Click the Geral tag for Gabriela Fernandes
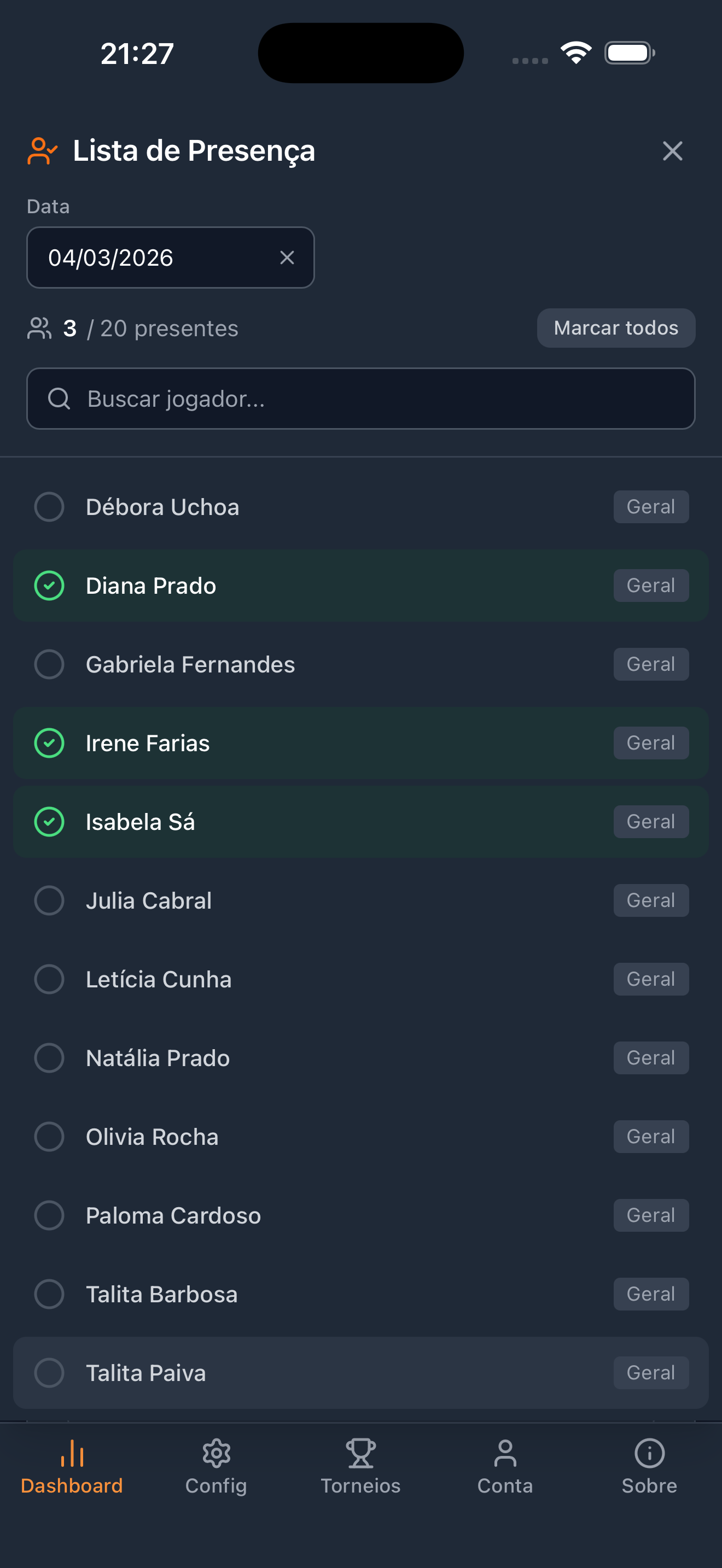722x1568 pixels. tap(651, 664)
